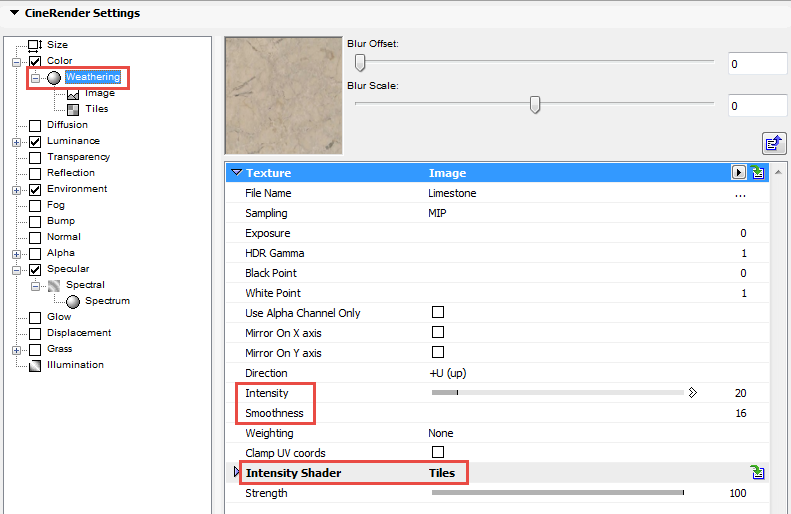Enable the Transparency channel checkbox
The image size is (791, 514).
tap(35, 158)
